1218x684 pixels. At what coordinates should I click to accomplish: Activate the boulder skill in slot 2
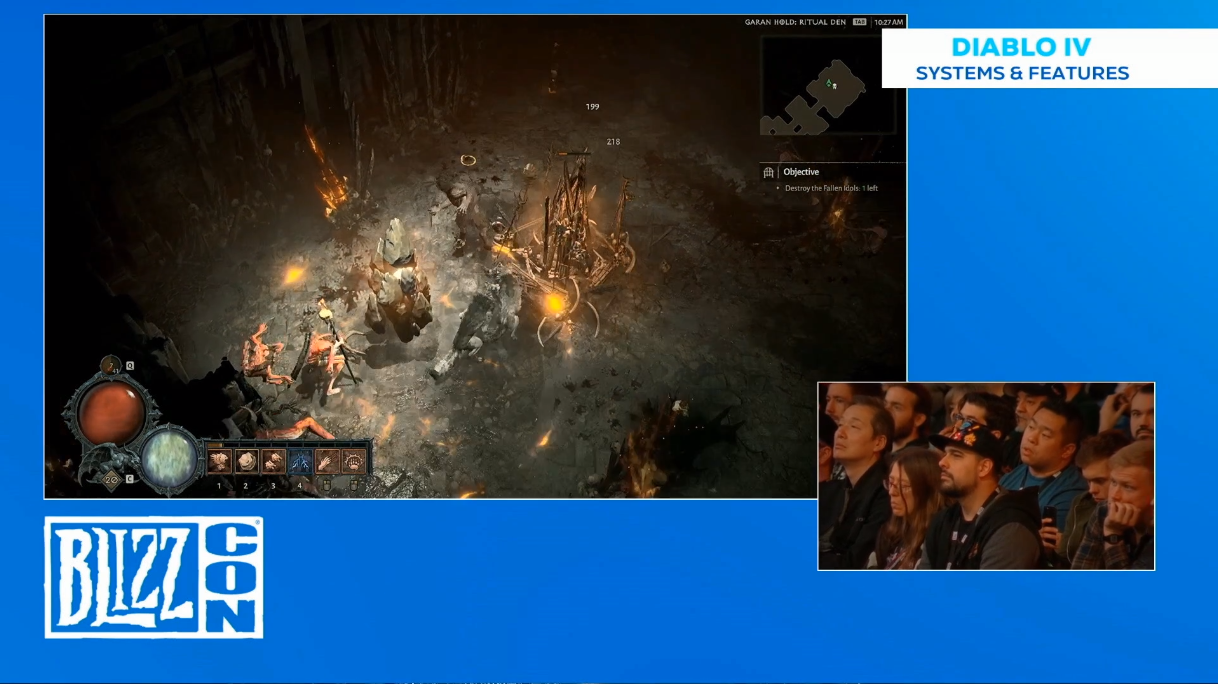[246, 462]
